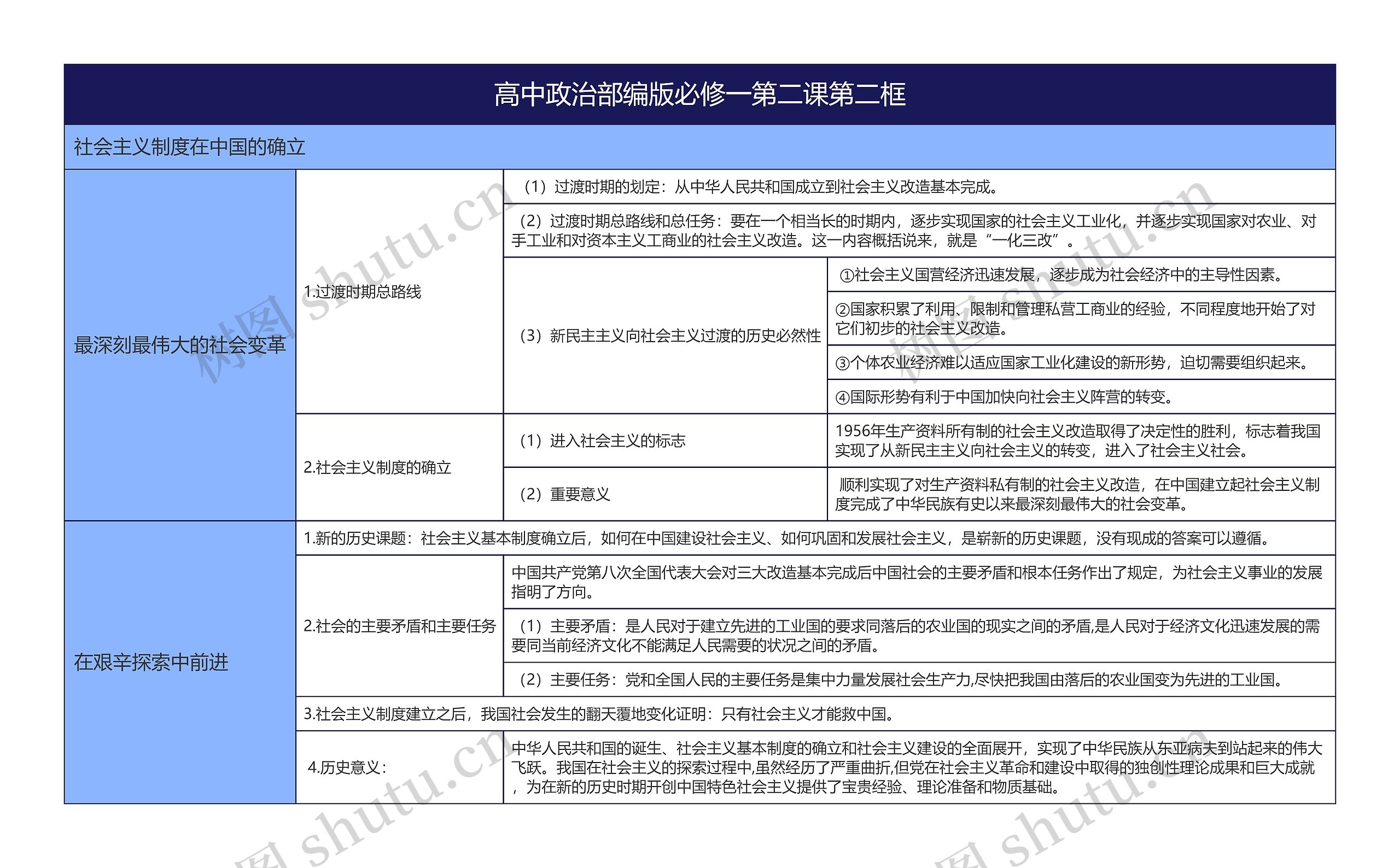
Task: Click the cell beginning 1956年生产资料所有制
Action: point(1081,441)
